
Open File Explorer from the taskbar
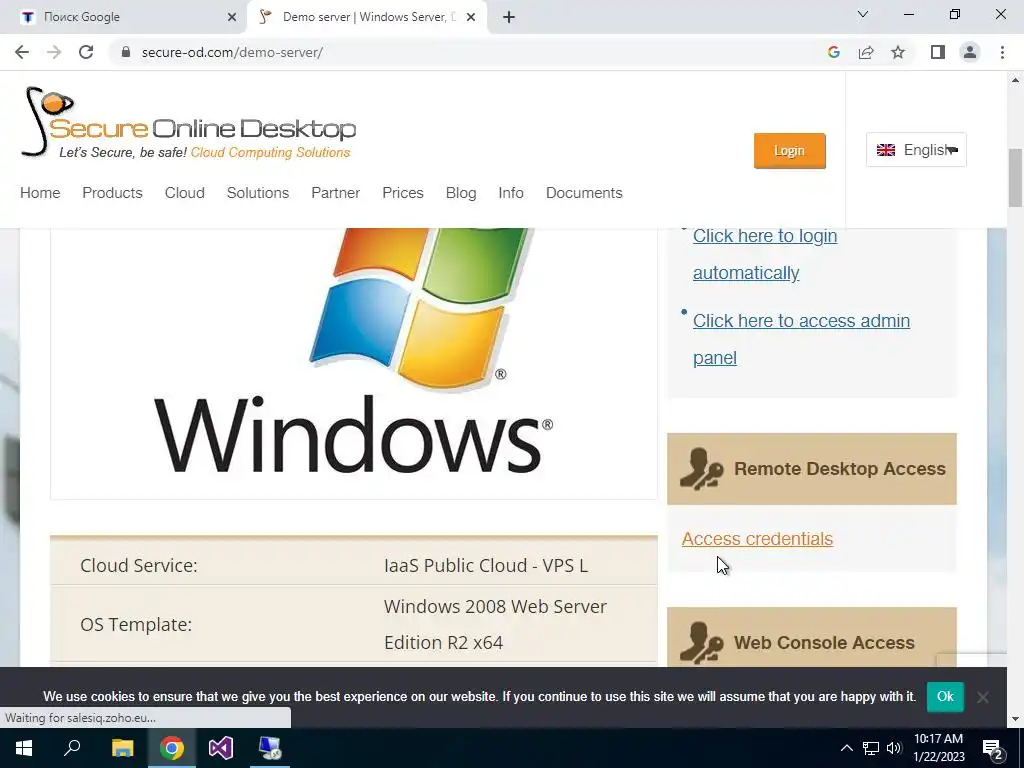click(122, 748)
